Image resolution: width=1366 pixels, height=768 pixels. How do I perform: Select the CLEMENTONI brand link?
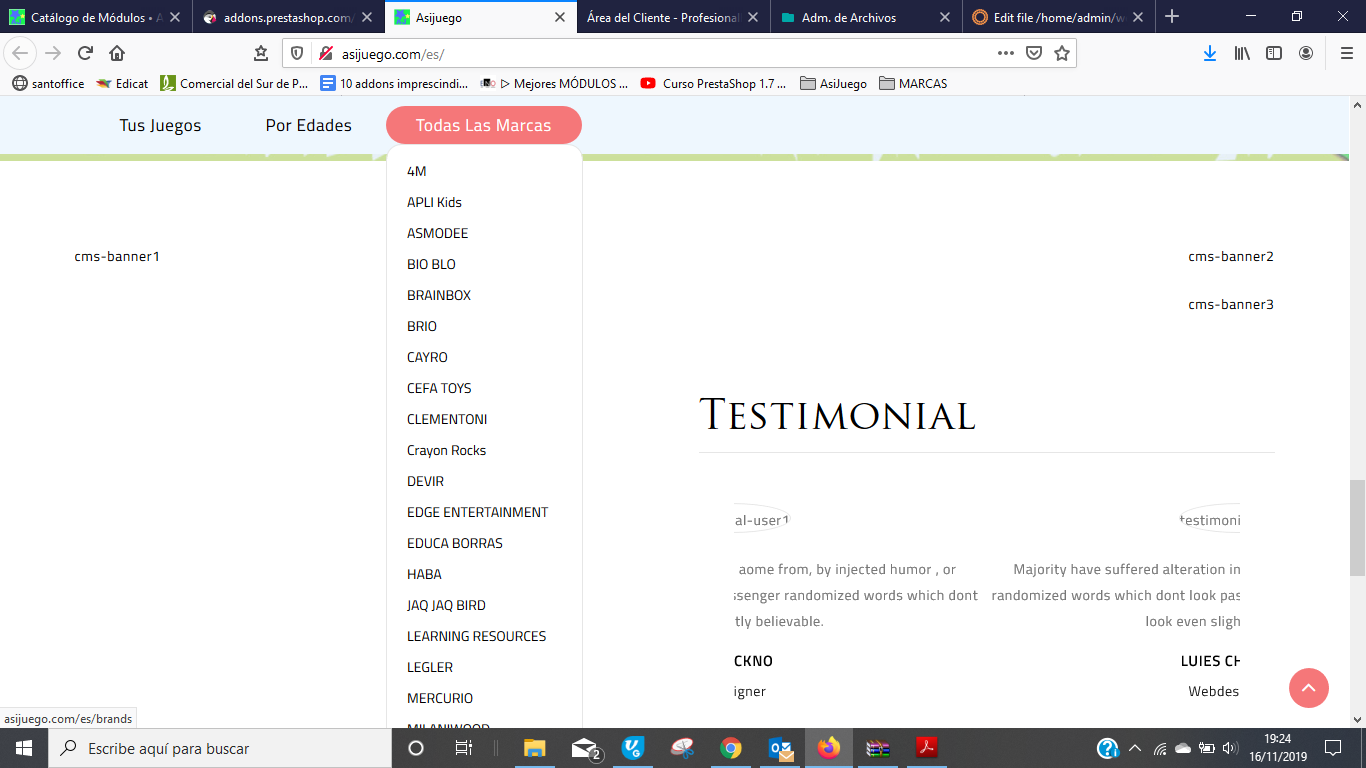[447, 419]
